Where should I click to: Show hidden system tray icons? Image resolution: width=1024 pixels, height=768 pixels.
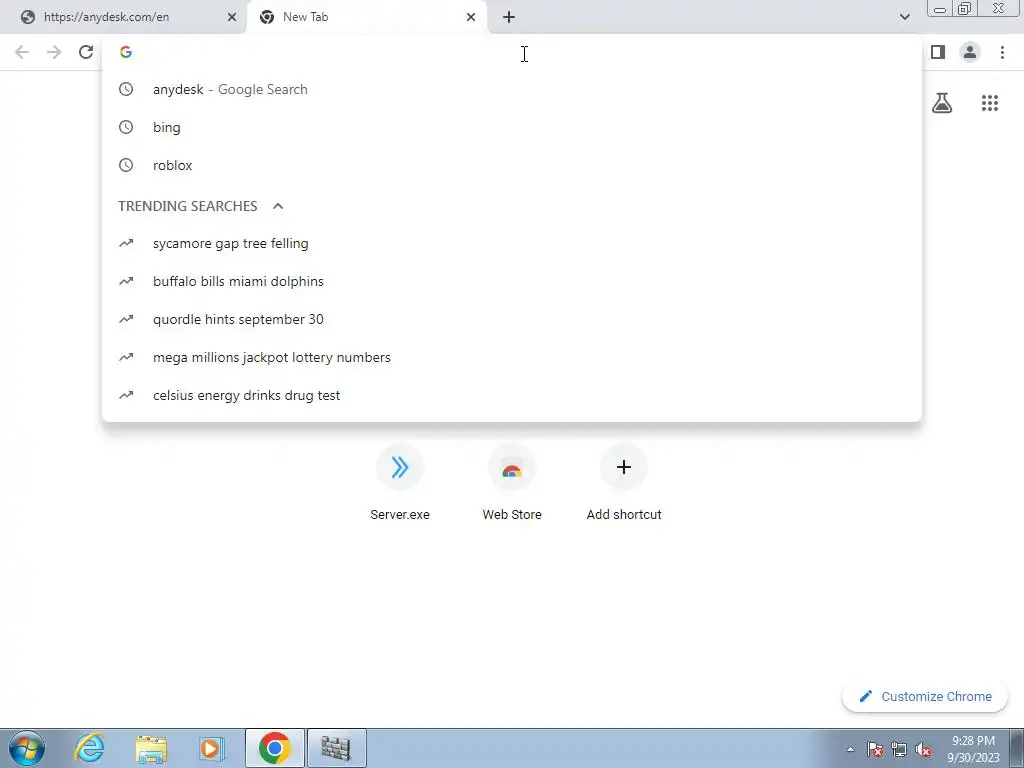click(850, 749)
